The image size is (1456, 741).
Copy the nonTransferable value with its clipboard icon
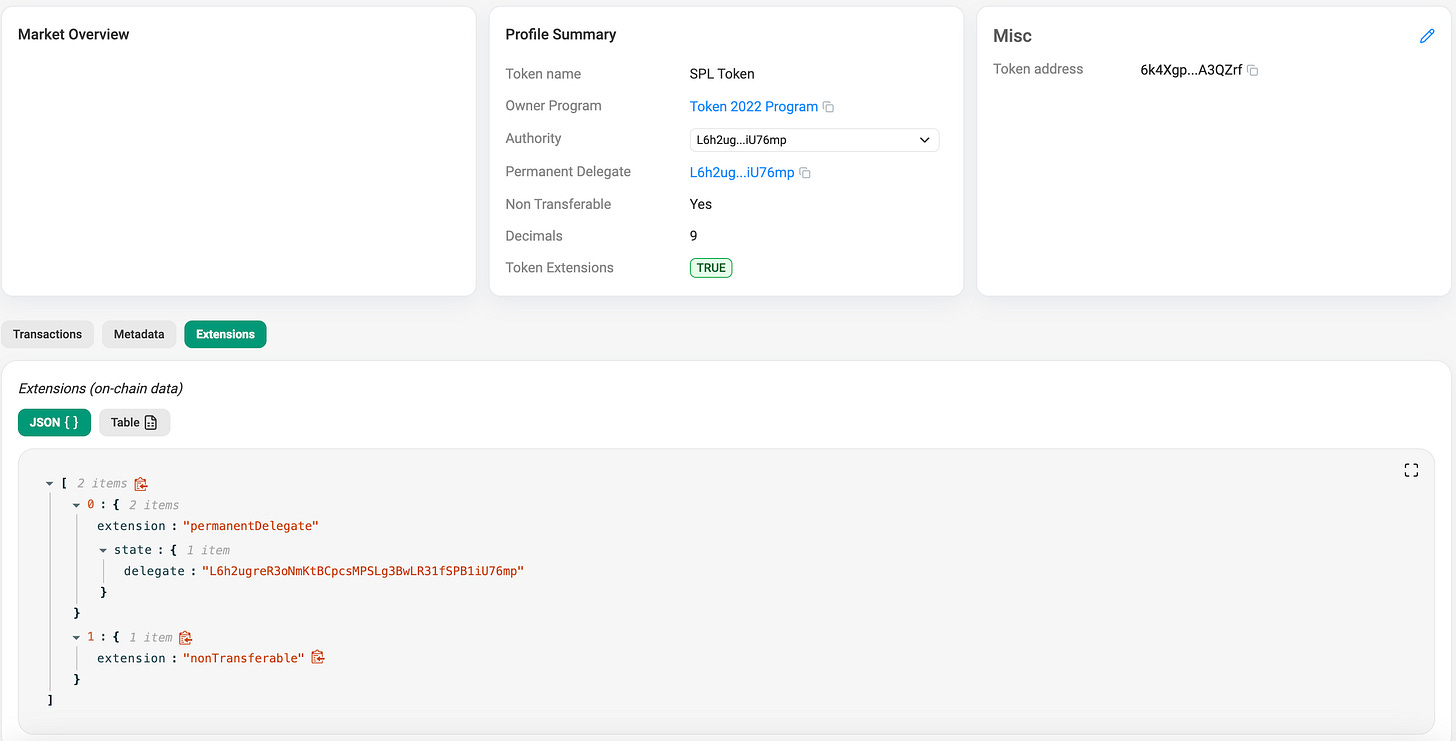click(x=318, y=657)
